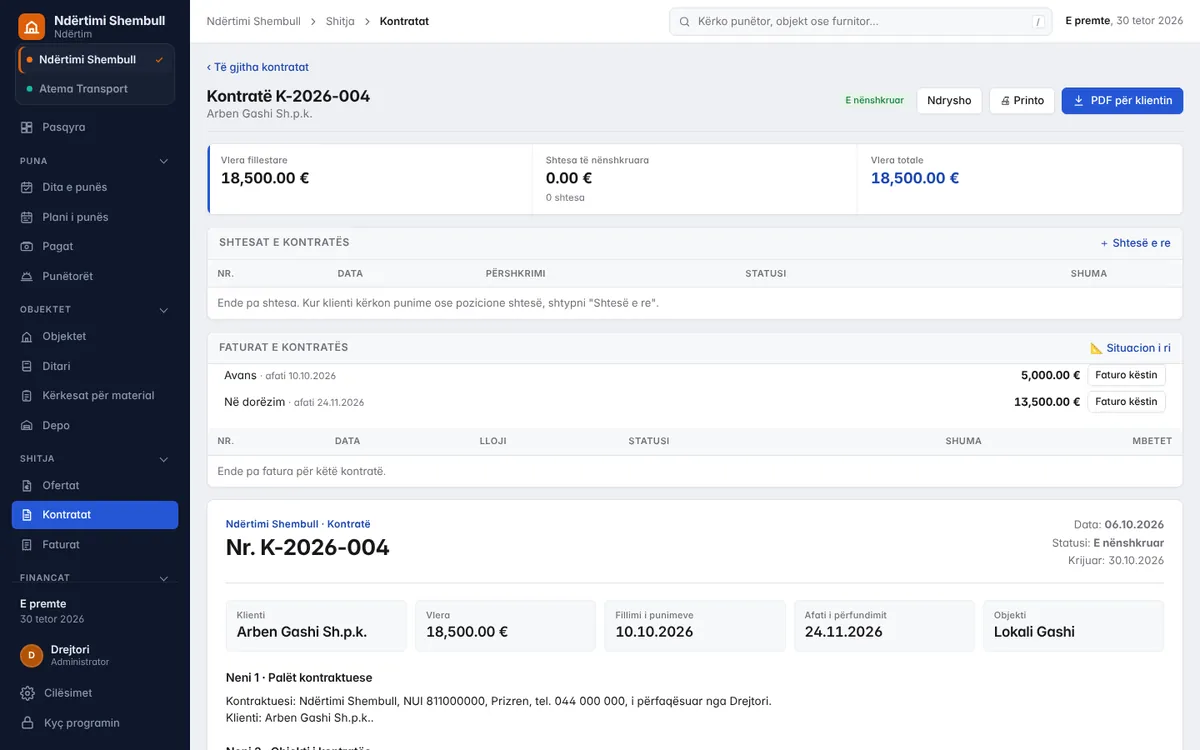Open Cilësimet gear icon
Viewport: 1200px width, 750px height.
27,693
